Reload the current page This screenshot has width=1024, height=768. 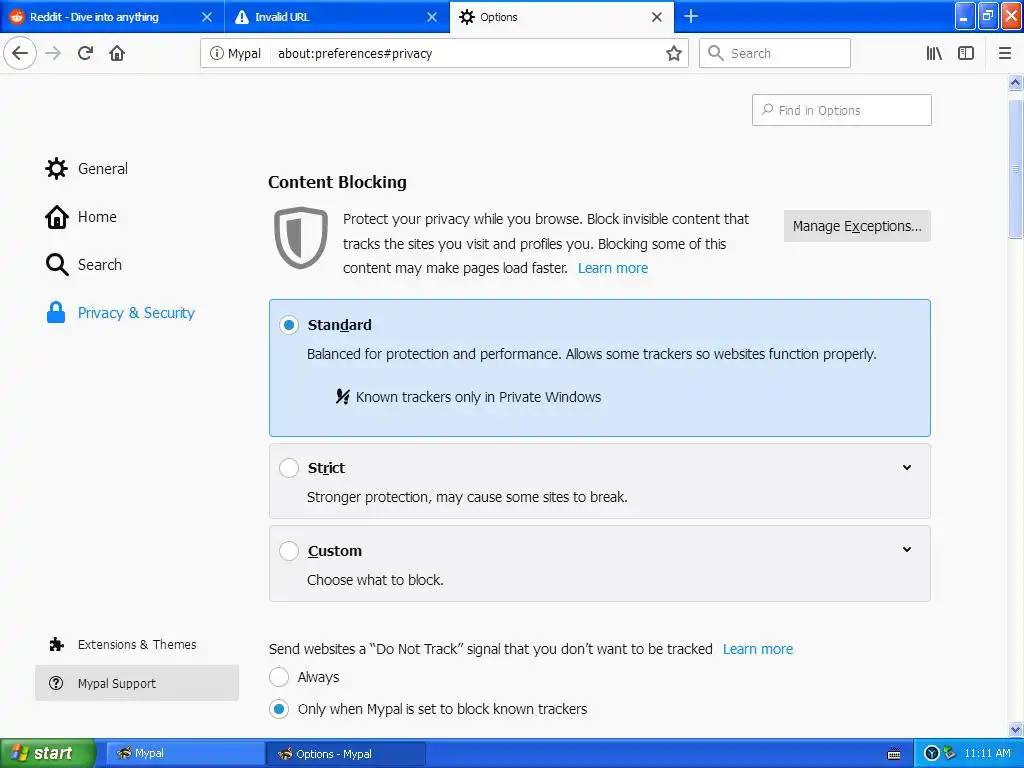pos(86,53)
